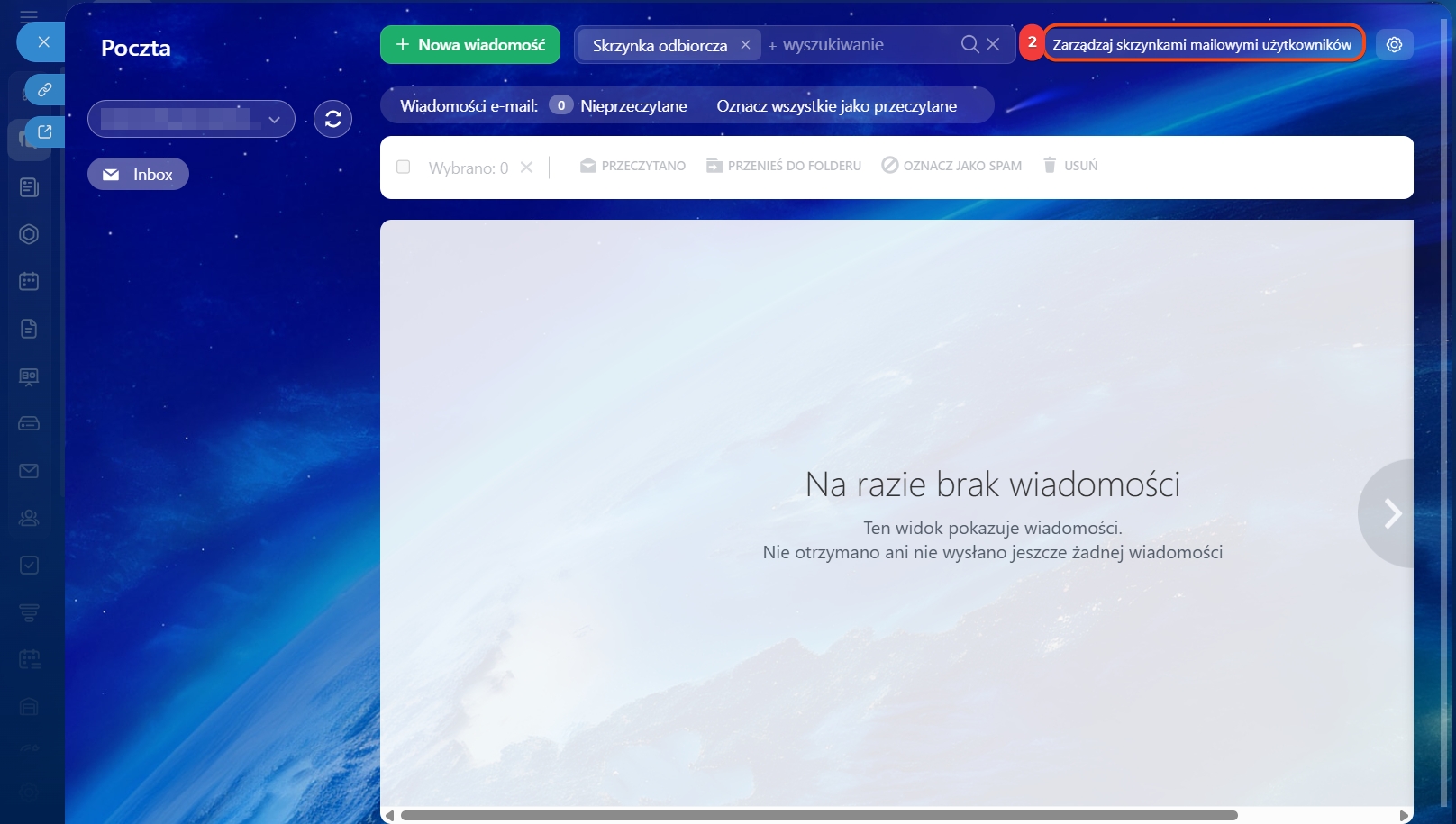
Task: Open page in new window icon
Action: pos(44,132)
